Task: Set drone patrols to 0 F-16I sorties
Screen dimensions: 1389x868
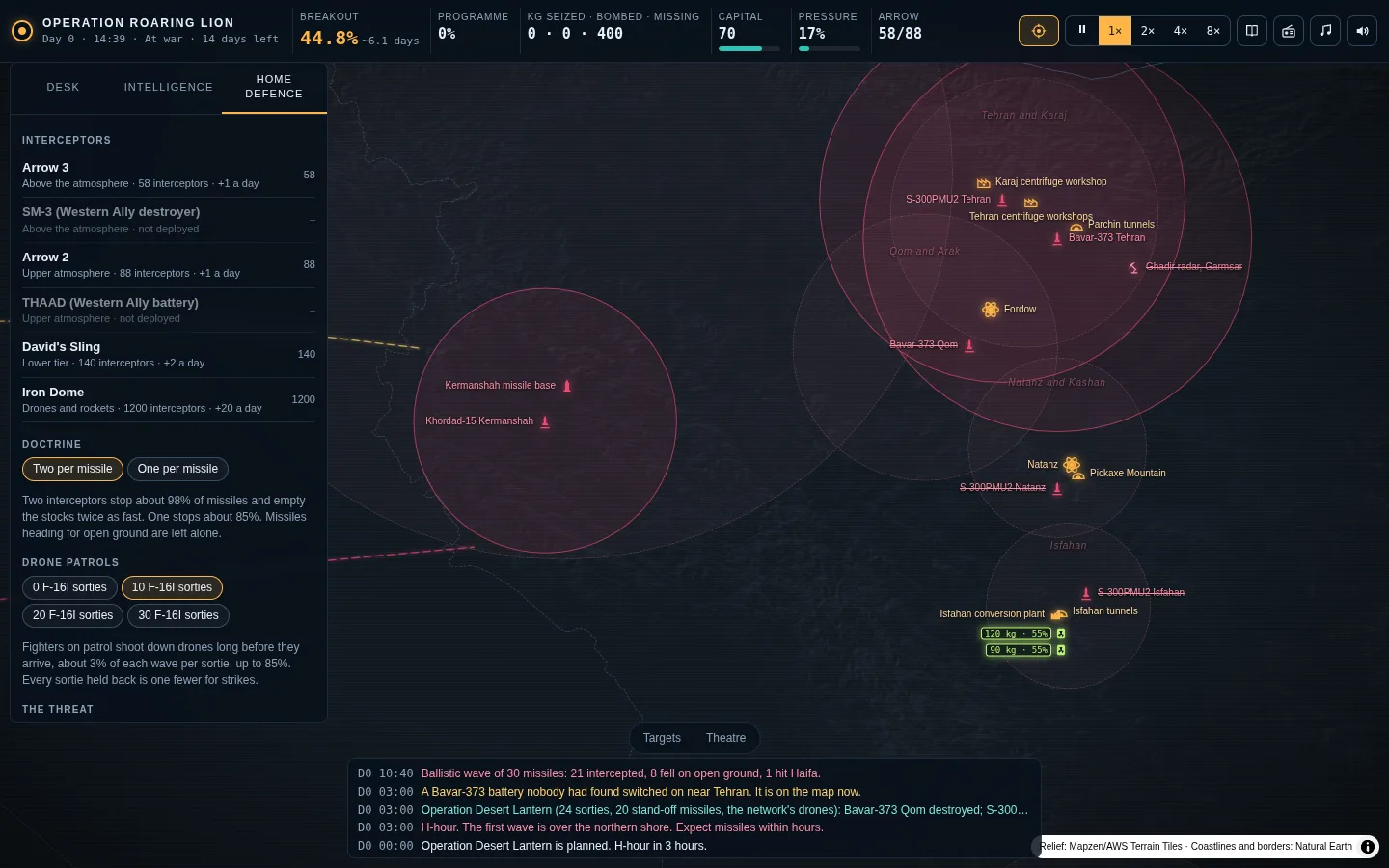Action: (69, 587)
